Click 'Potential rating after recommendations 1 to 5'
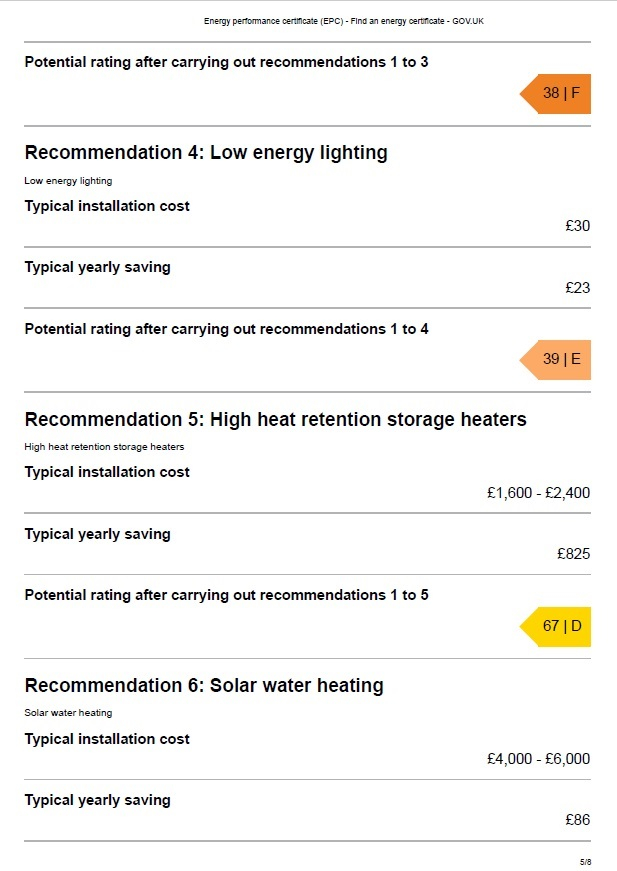617x871 pixels. [x=227, y=595]
